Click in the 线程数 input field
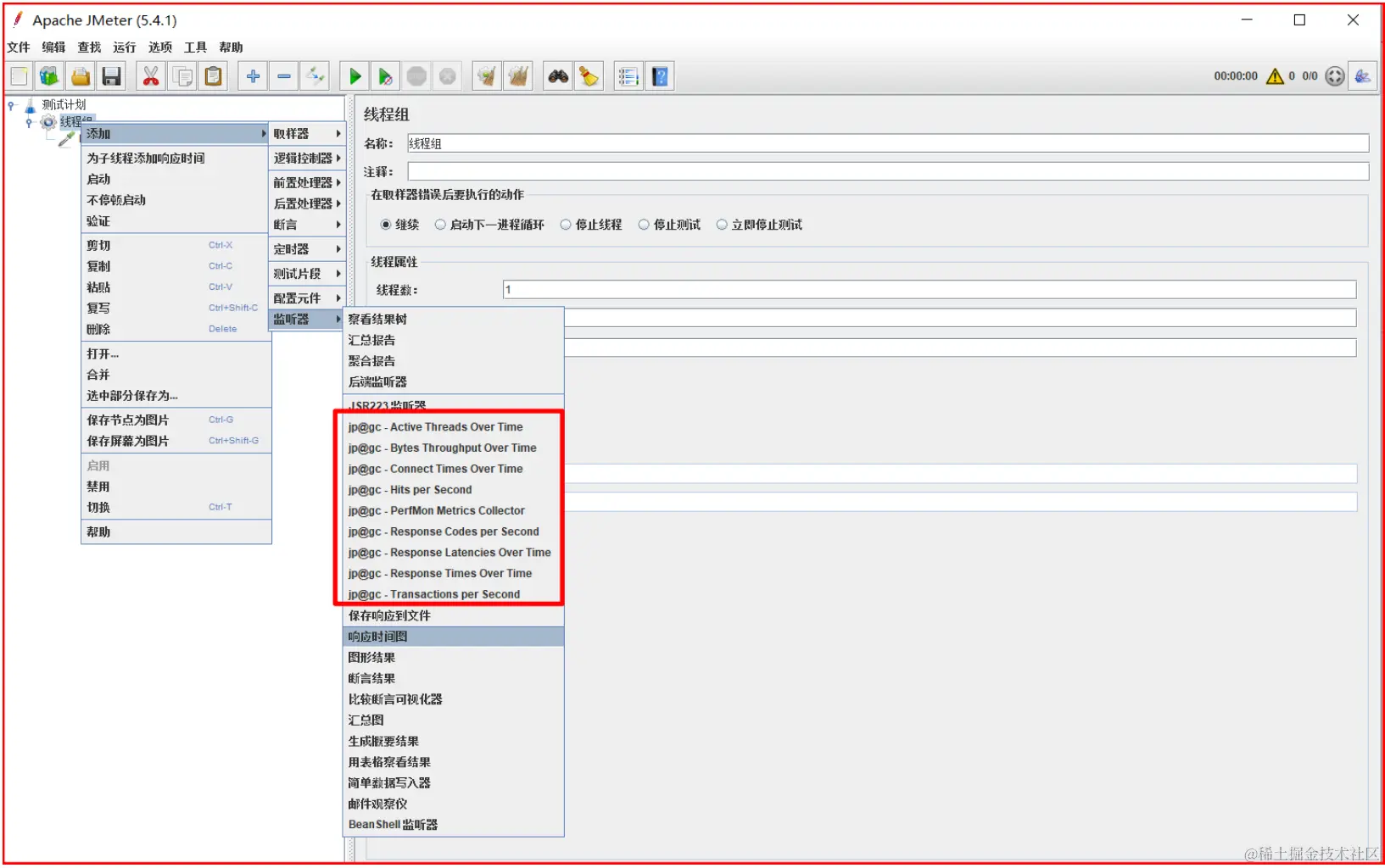Image resolution: width=1385 pixels, height=868 pixels. [930, 290]
